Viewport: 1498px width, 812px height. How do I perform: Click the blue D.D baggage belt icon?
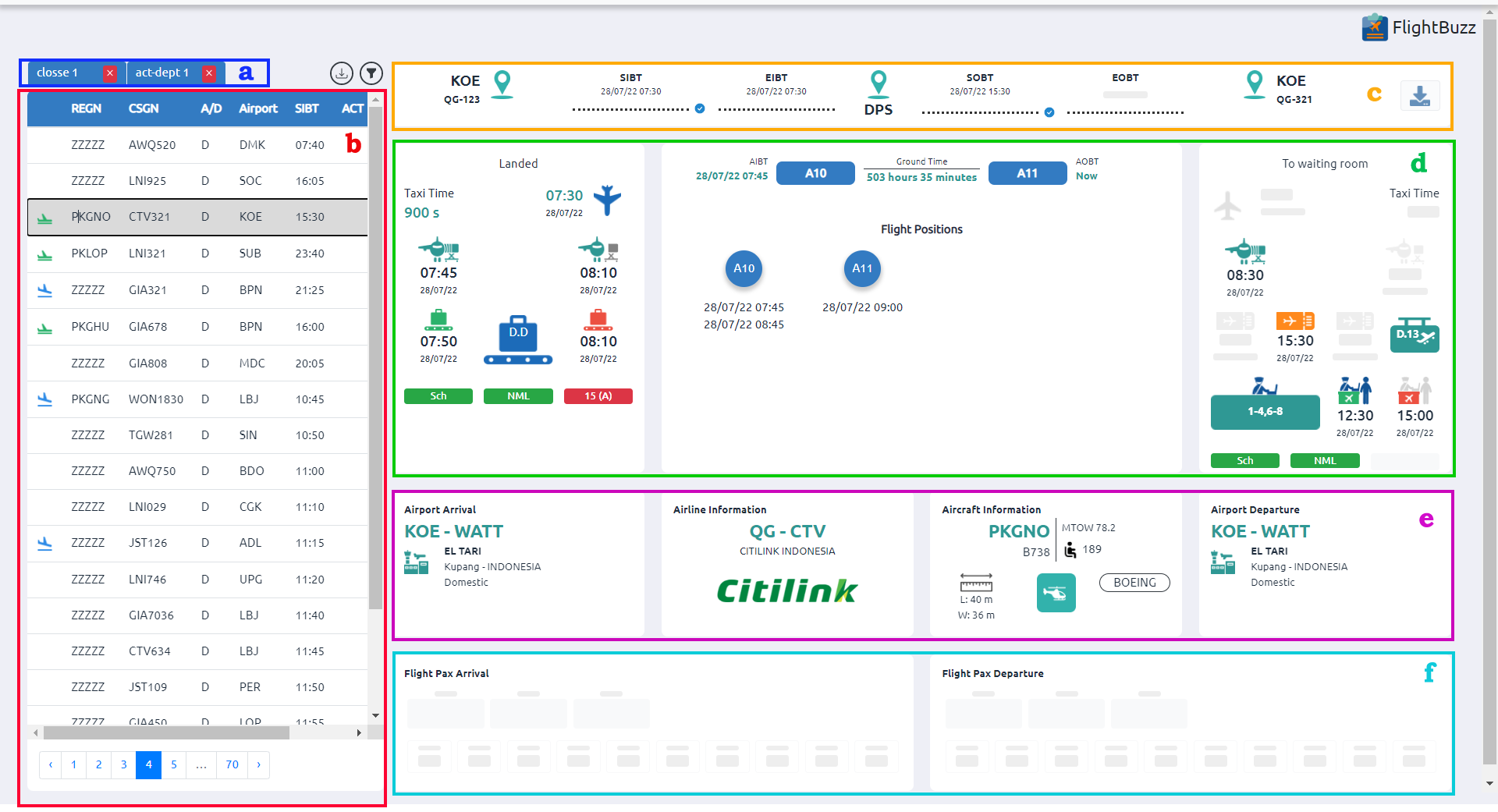pos(518,340)
